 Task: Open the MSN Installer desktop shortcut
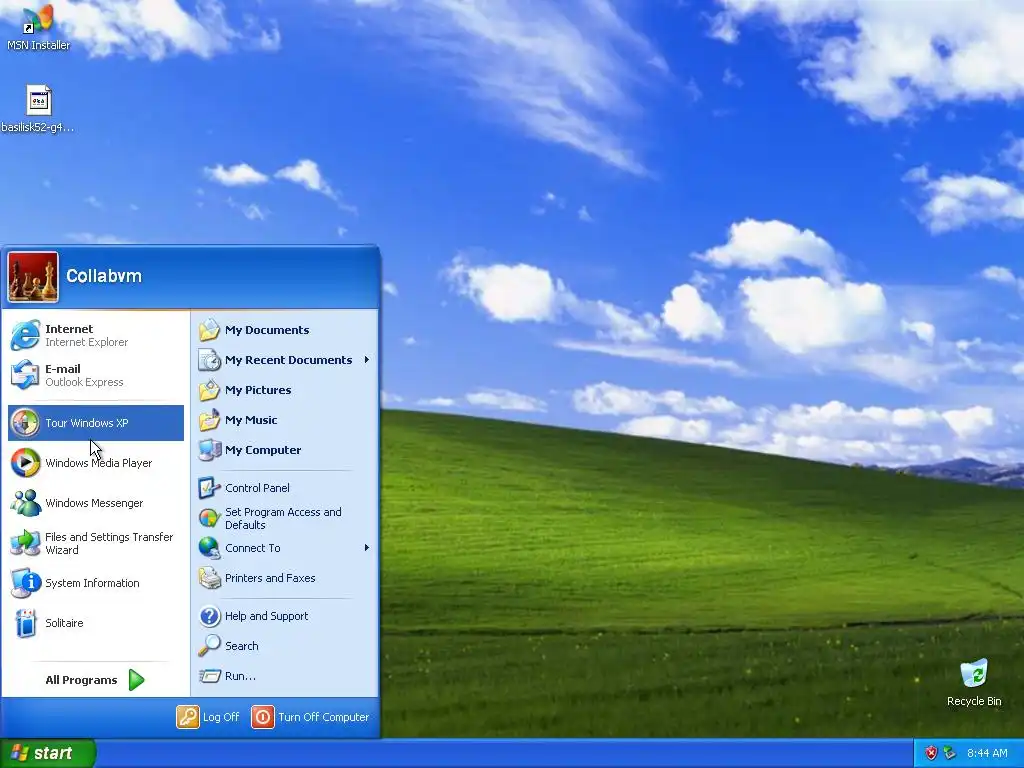[x=38, y=27]
